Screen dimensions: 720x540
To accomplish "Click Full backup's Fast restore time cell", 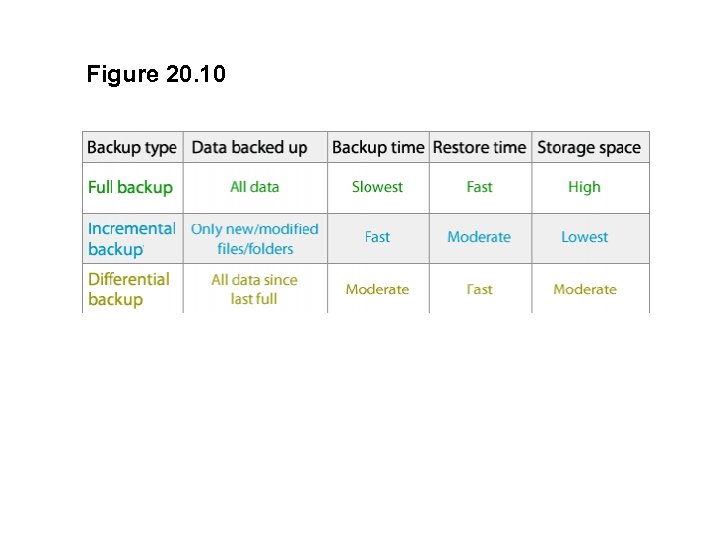I will tap(480, 187).
